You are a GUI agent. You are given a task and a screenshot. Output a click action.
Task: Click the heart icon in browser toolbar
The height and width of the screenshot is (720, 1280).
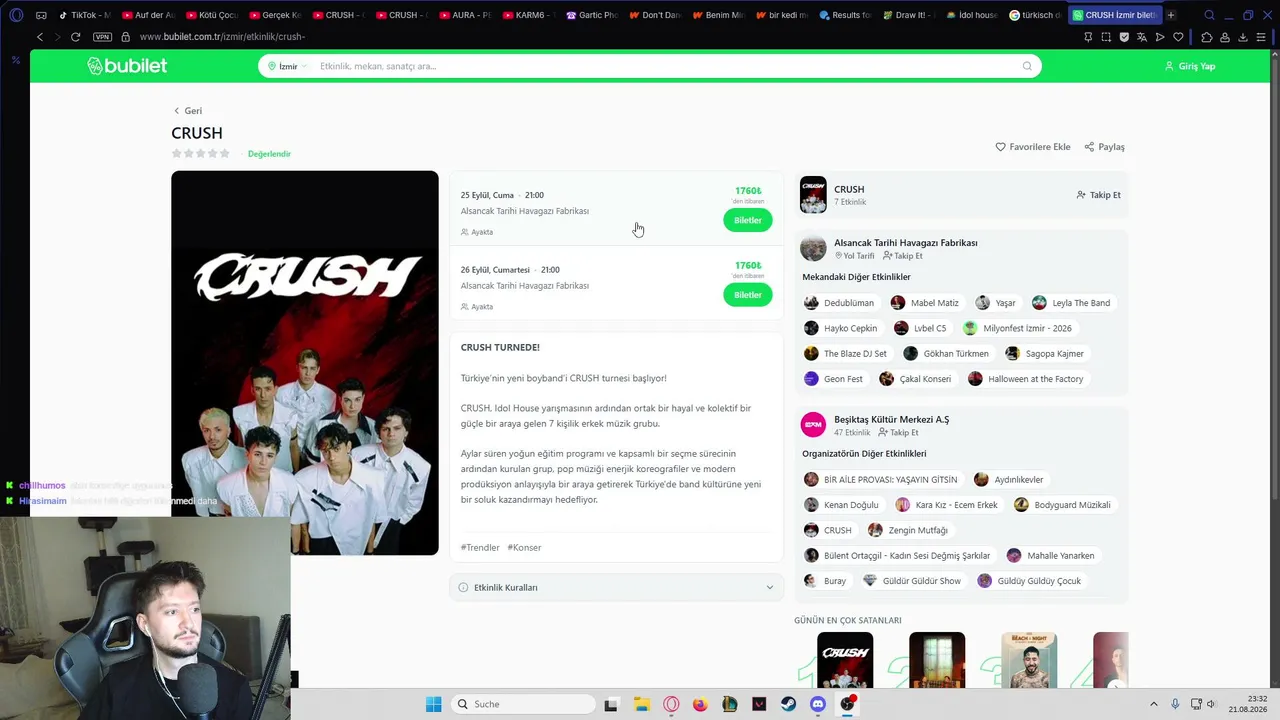pos(1178,37)
